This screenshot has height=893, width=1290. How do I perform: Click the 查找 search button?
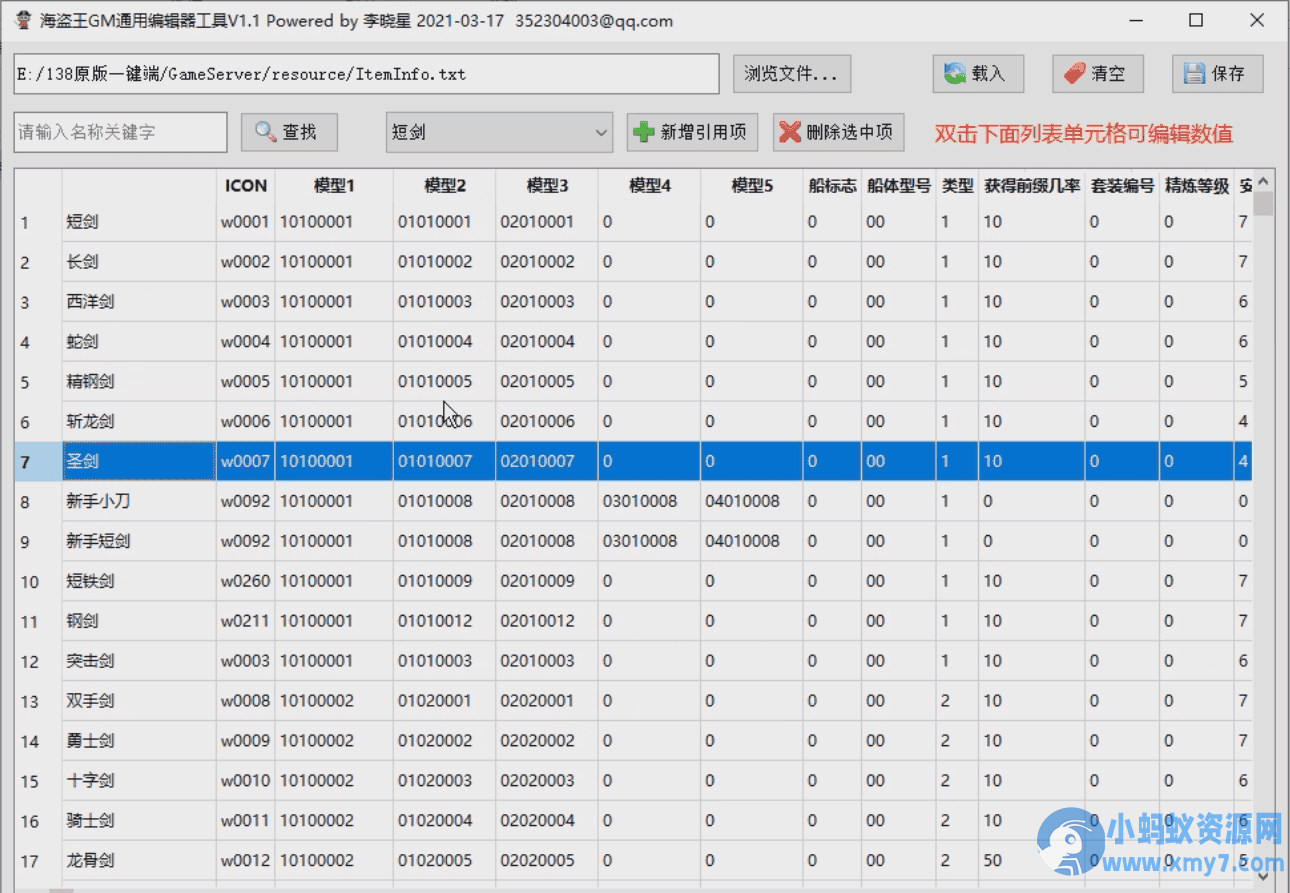pyautogui.click(x=289, y=132)
